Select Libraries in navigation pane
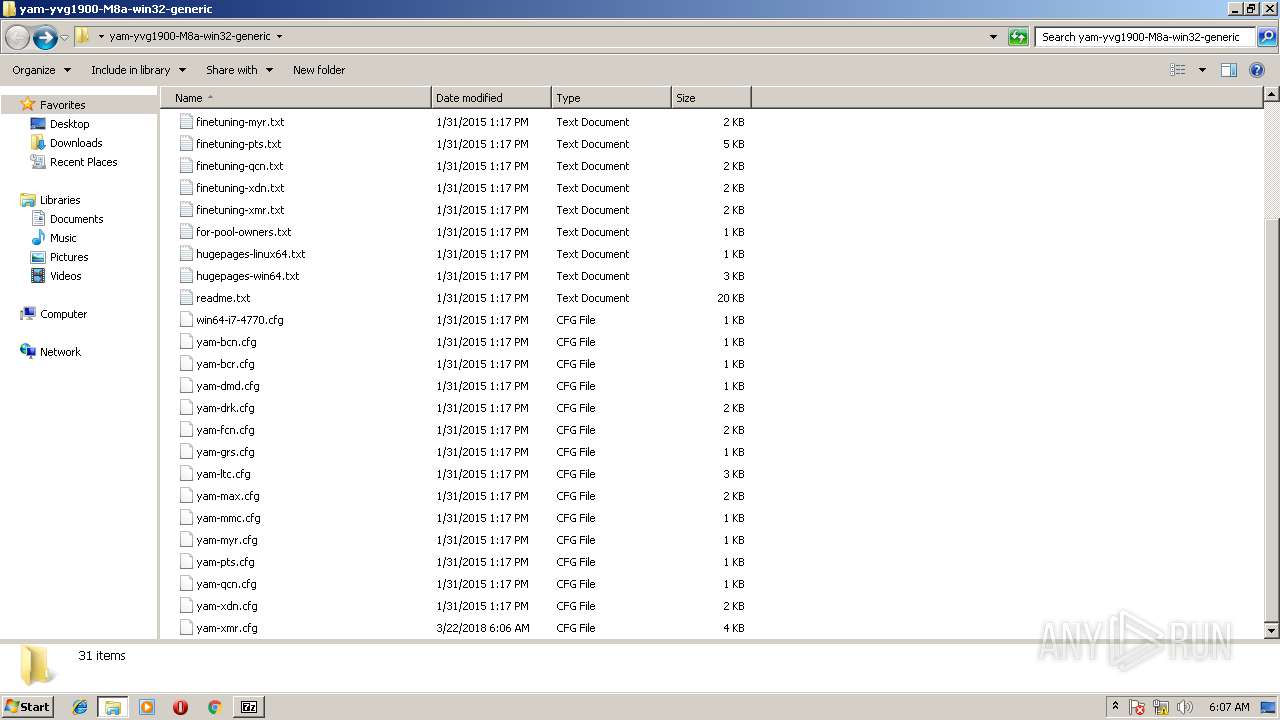 [60, 200]
